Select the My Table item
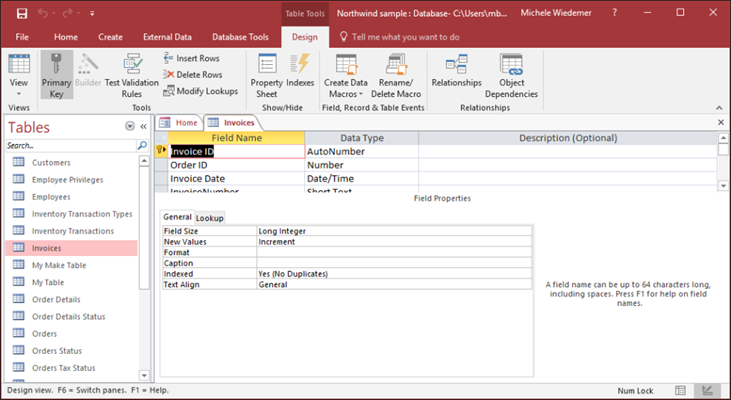 [x=71, y=282]
